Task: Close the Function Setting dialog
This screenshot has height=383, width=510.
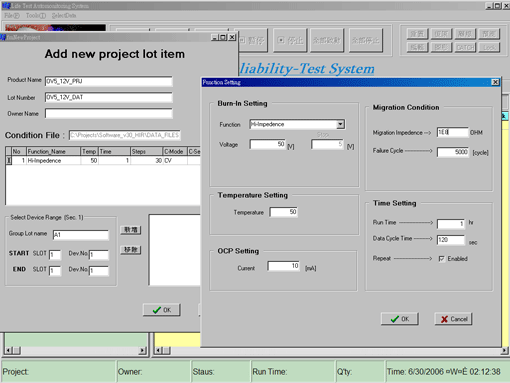Action: coord(495,82)
